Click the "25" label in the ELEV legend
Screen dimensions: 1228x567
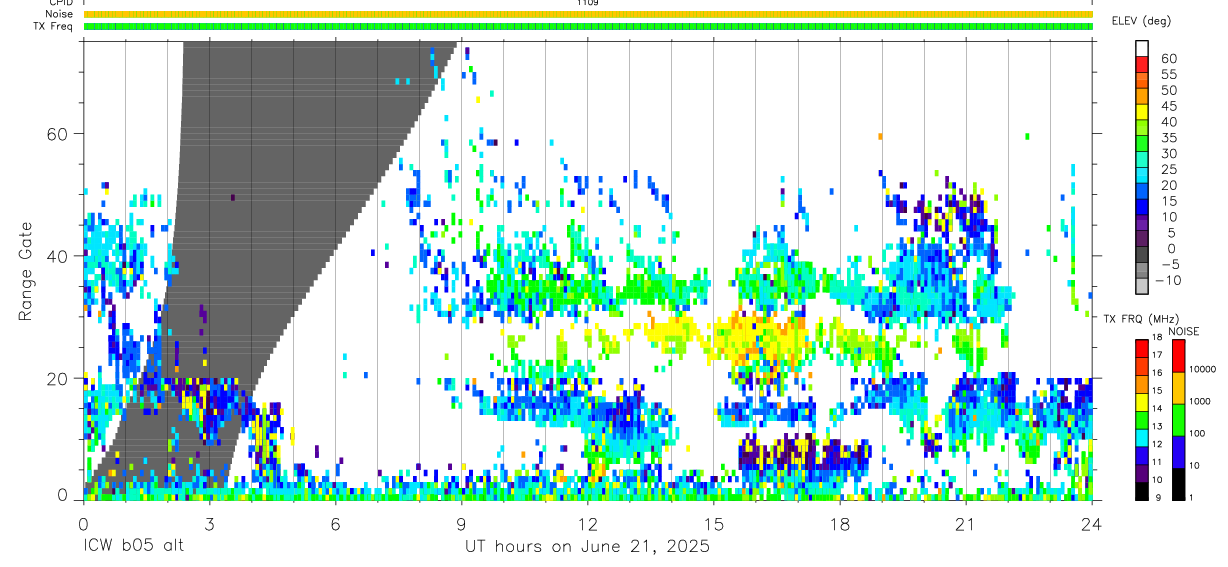1169,170
